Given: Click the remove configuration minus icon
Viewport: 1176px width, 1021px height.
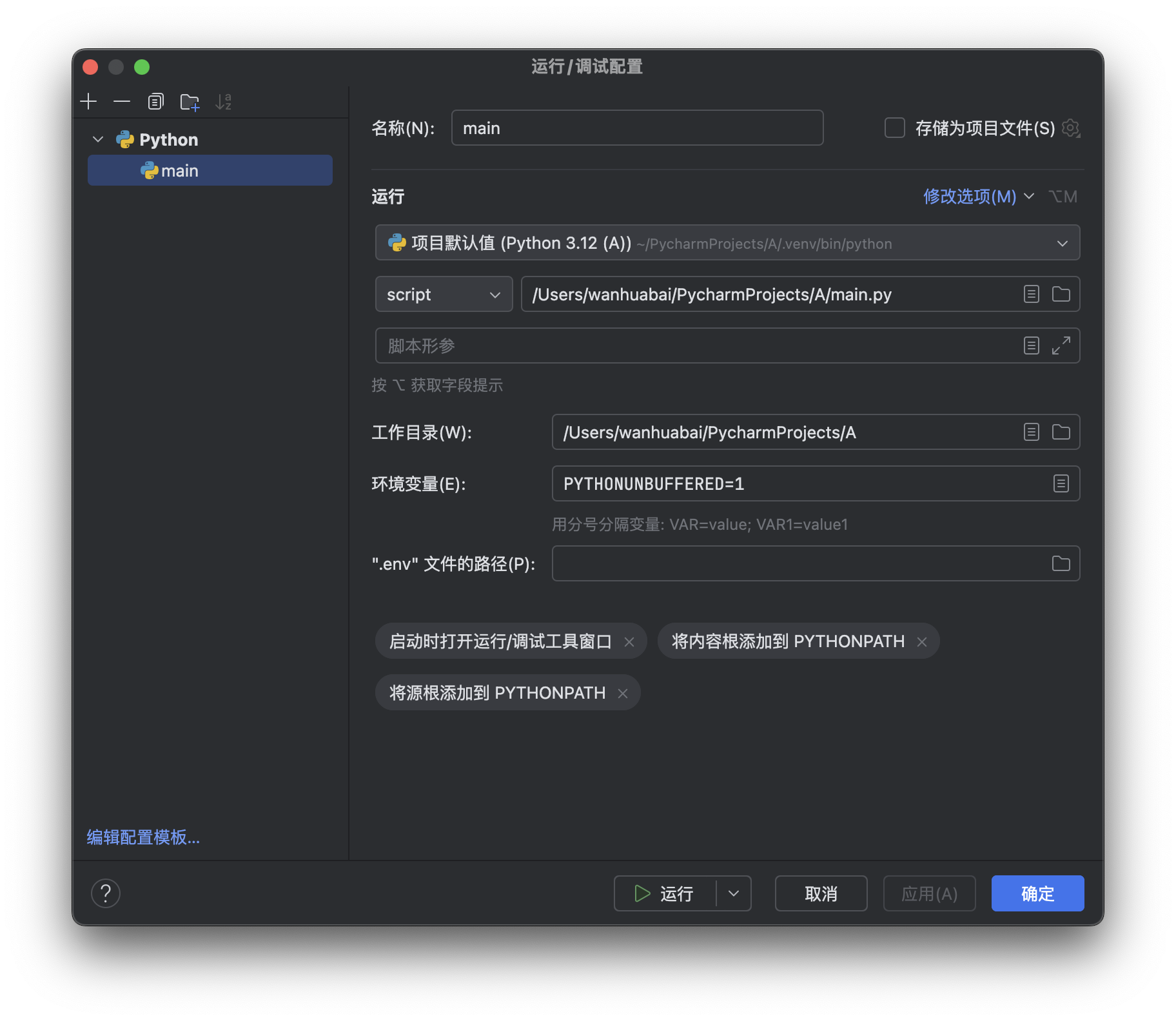Looking at the screenshot, I should tap(122, 102).
